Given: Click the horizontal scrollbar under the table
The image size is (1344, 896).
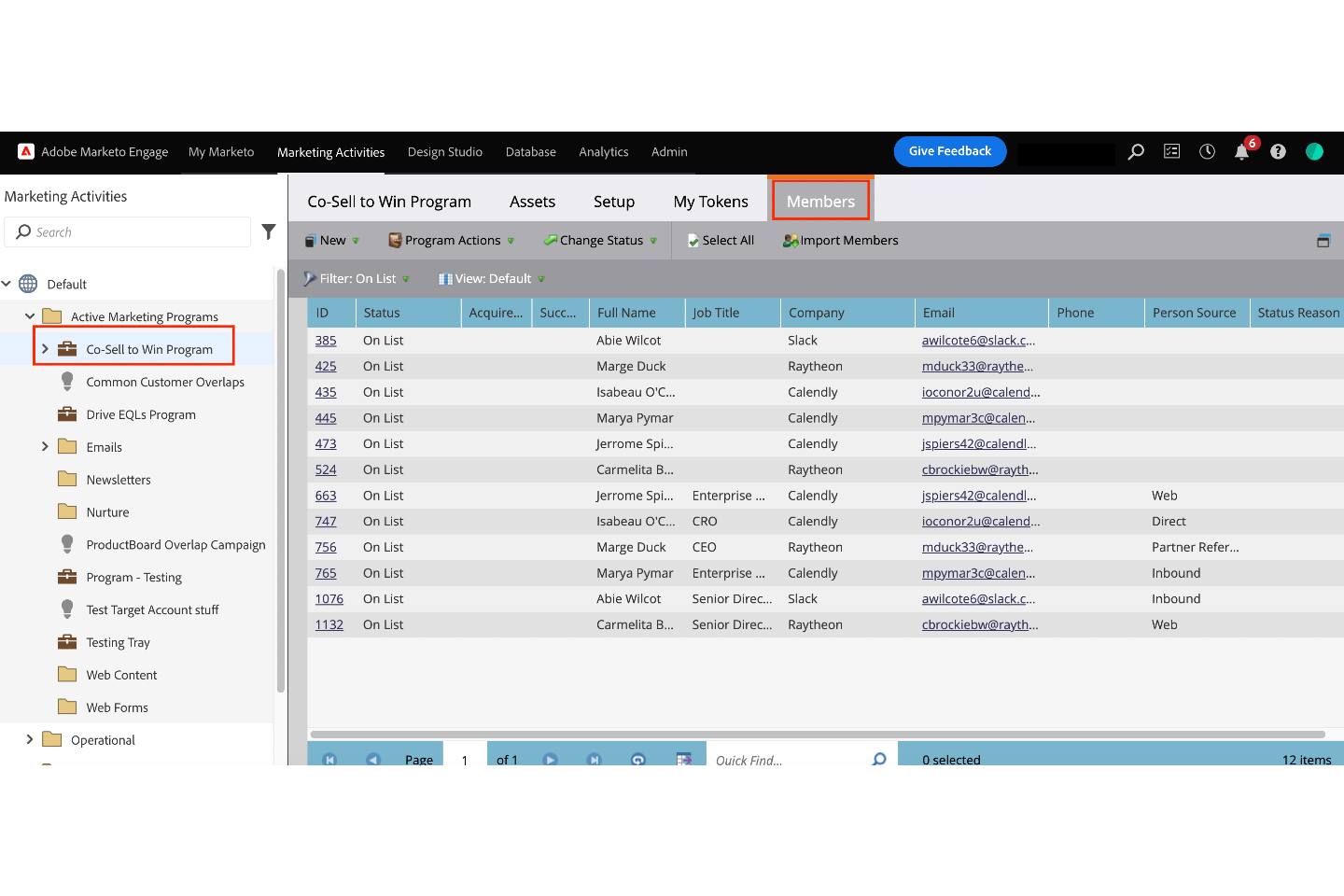Looking at the screenshot, I should [817, 735].
